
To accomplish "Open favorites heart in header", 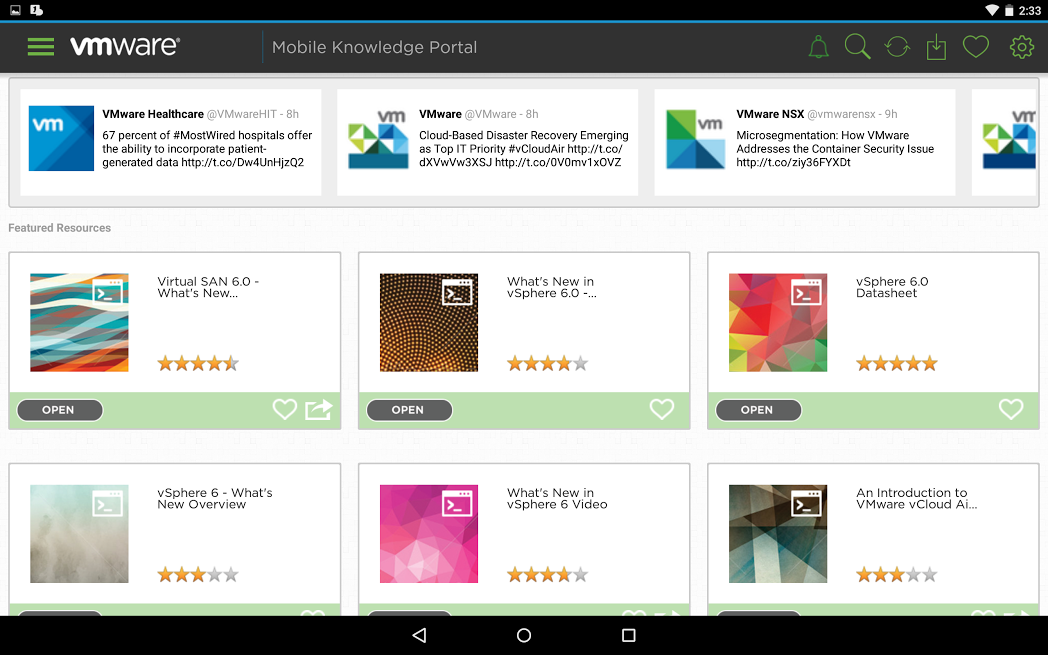I will [x=975, y=46].
